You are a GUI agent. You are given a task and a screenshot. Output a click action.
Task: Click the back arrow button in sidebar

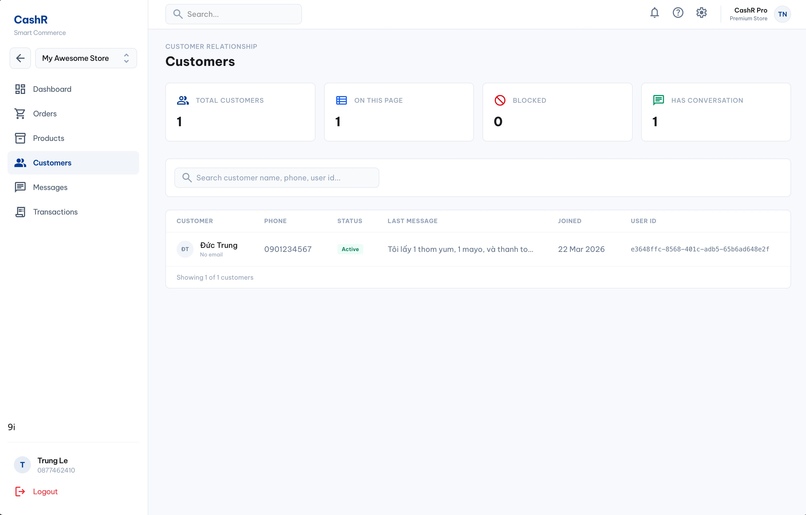(x=20, y=58)
